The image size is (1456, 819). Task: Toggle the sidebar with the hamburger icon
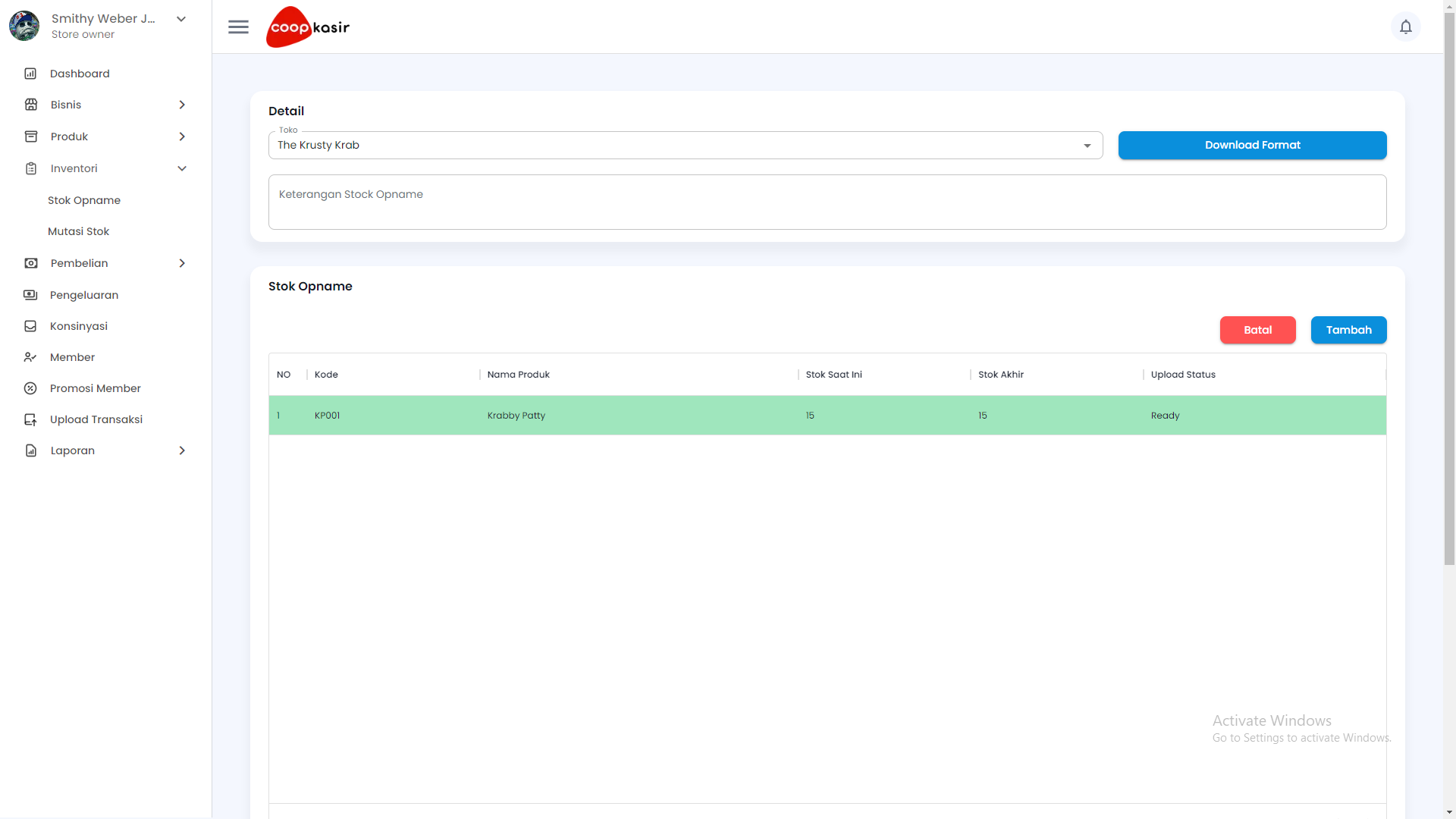pos(238,27)
